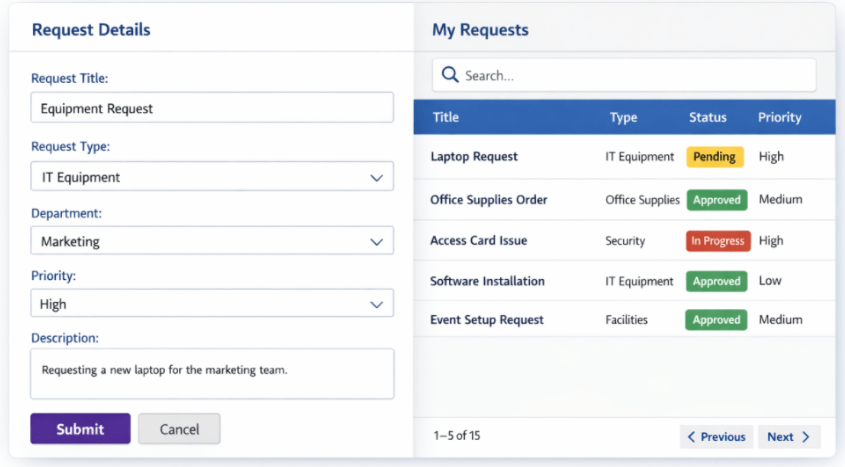845x467 pixels.
Task: Click the Facilities type cell
Action: 626,320
